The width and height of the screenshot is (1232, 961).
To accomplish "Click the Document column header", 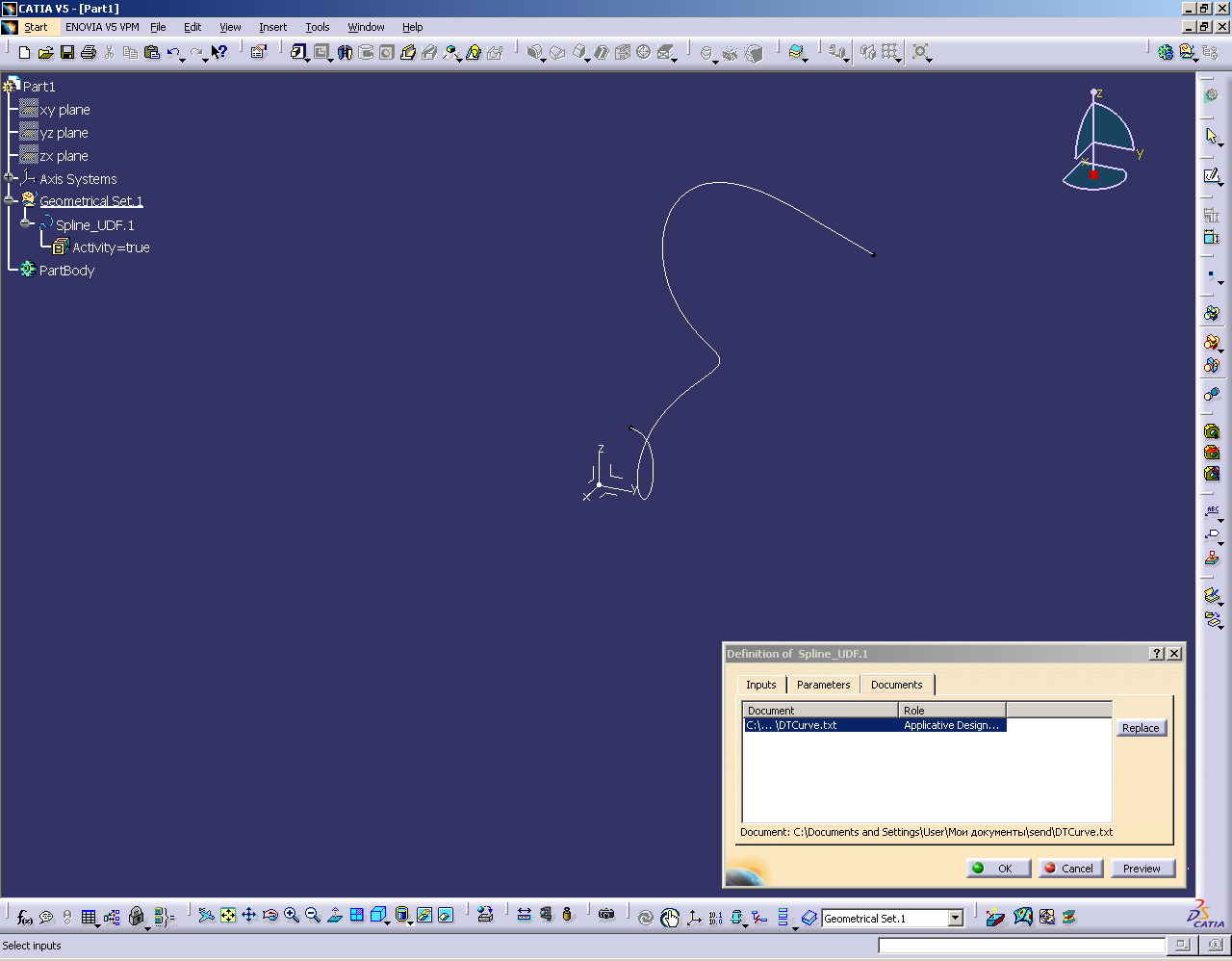I will pyautogui.click(x=821, y=711).
